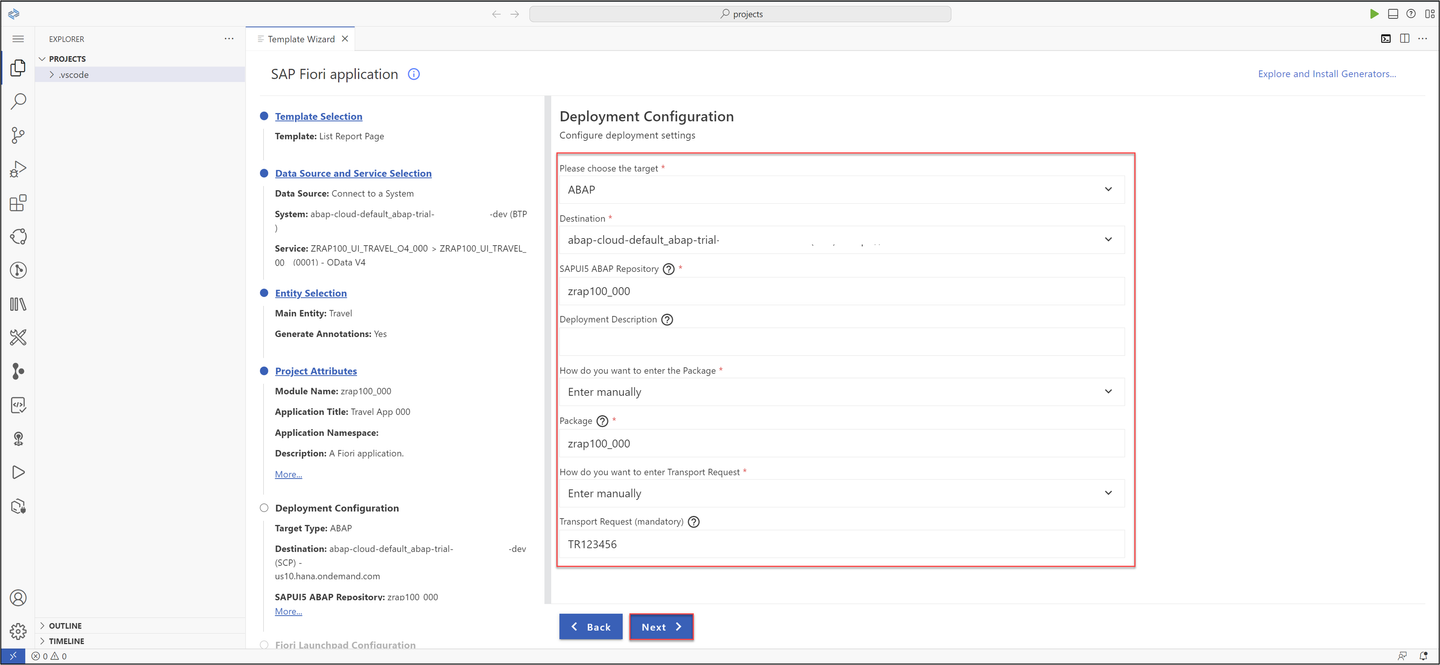
Task: Click the terminal icon in the editor tab bar
Action: coord(1386,39)
